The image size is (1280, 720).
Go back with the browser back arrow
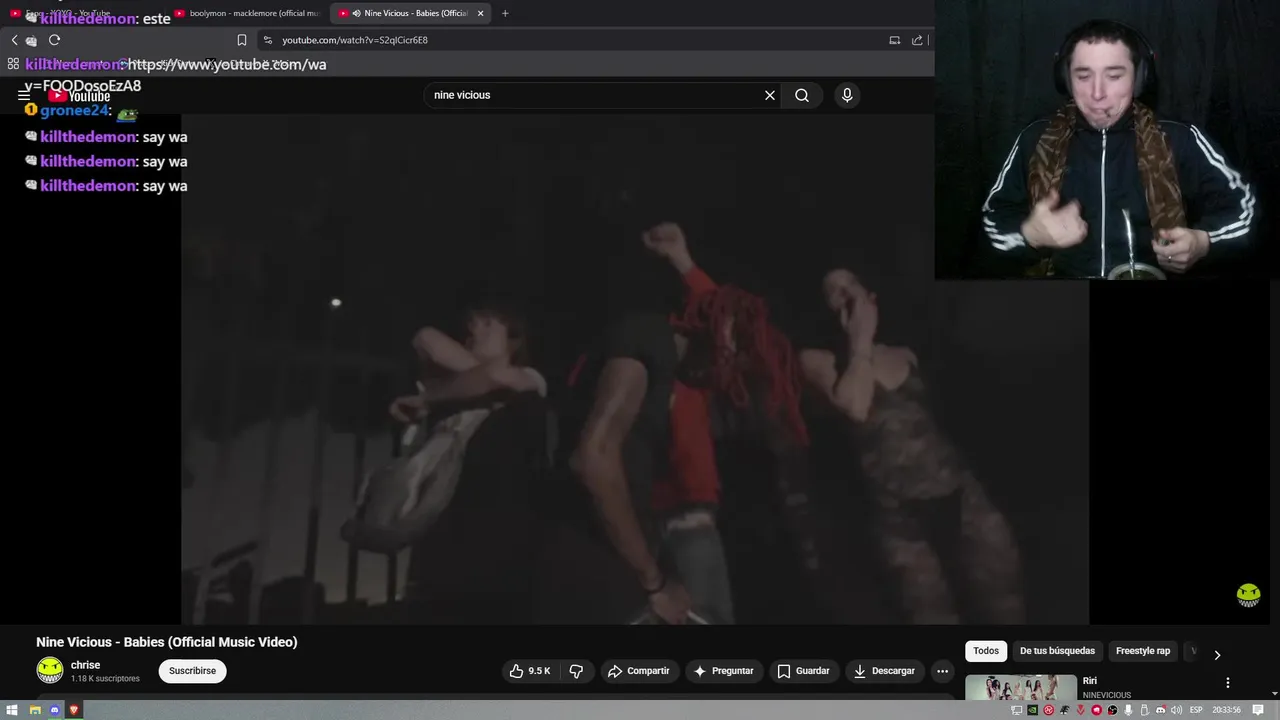point(14,40)
